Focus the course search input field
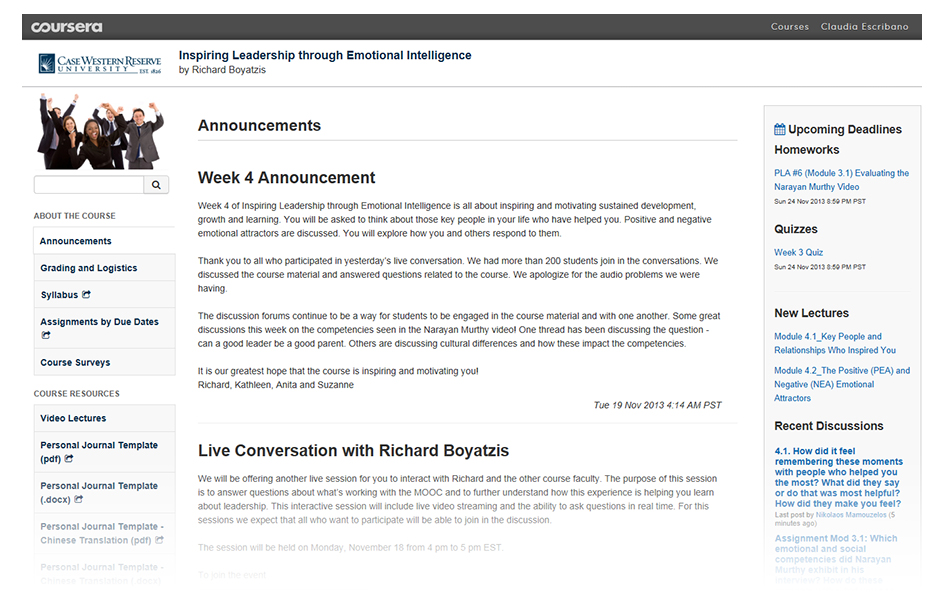The width and height of the screenshot is (945, 609). click(x=89, y=185)
